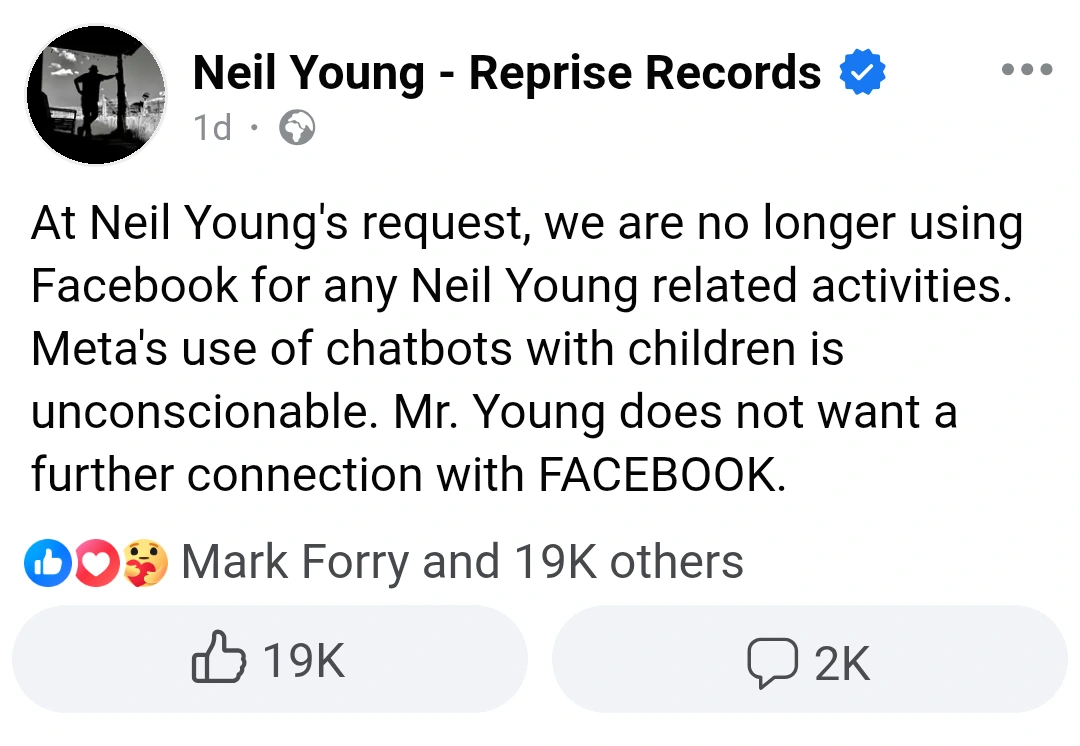
Task: Click the red heart love reaction emoji
Action: pos(96,563)
